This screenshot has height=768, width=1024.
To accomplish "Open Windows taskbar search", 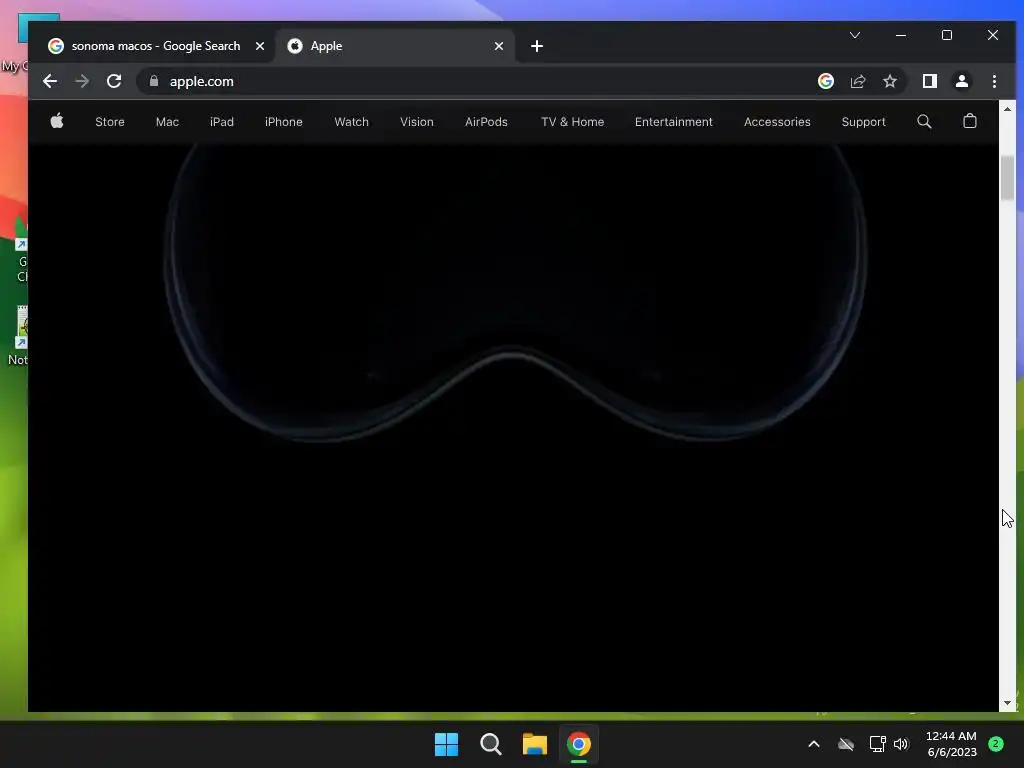I will (x=490, y=744).
